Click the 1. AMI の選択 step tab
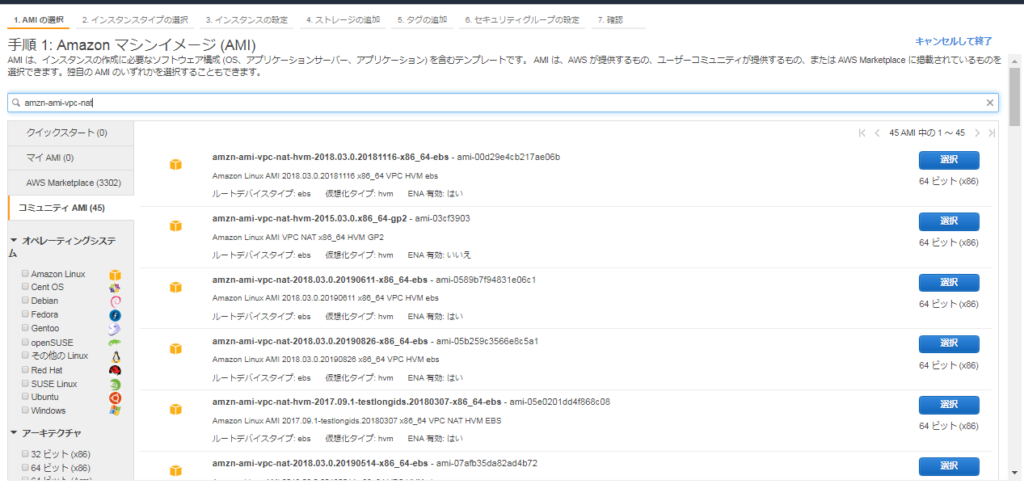Screen dimensions: 1024x501 39,20
